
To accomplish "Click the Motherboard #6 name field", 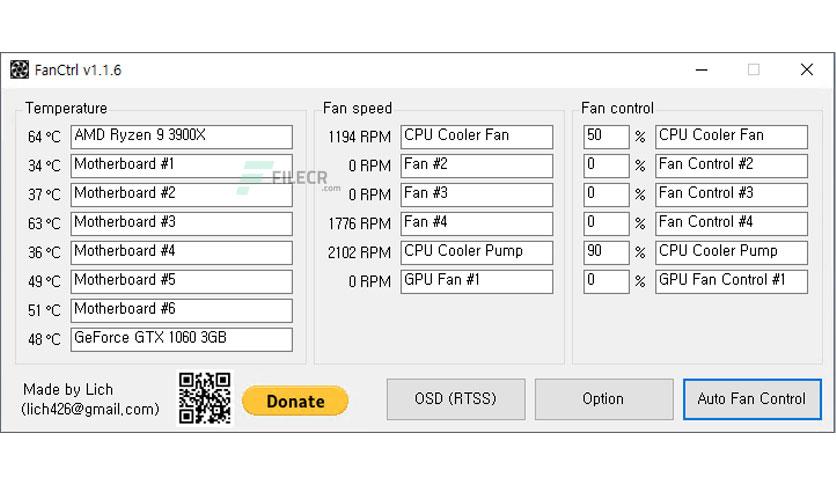I will point(181,311).
